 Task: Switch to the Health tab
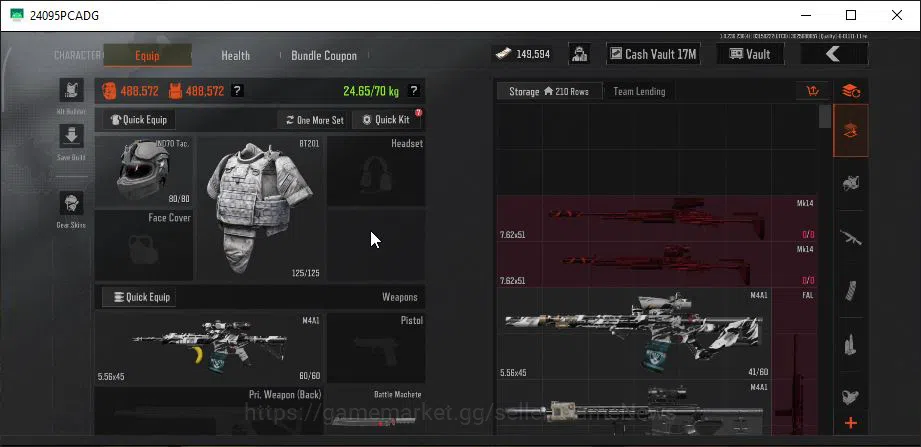236,56
